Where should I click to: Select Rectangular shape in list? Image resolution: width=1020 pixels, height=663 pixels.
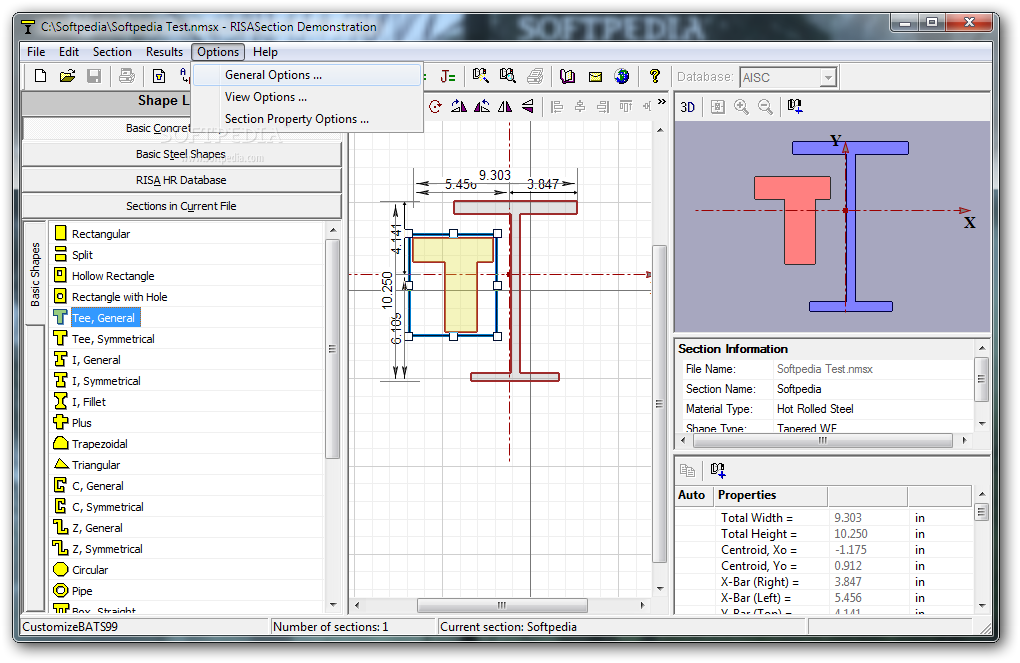click(101, 234)
